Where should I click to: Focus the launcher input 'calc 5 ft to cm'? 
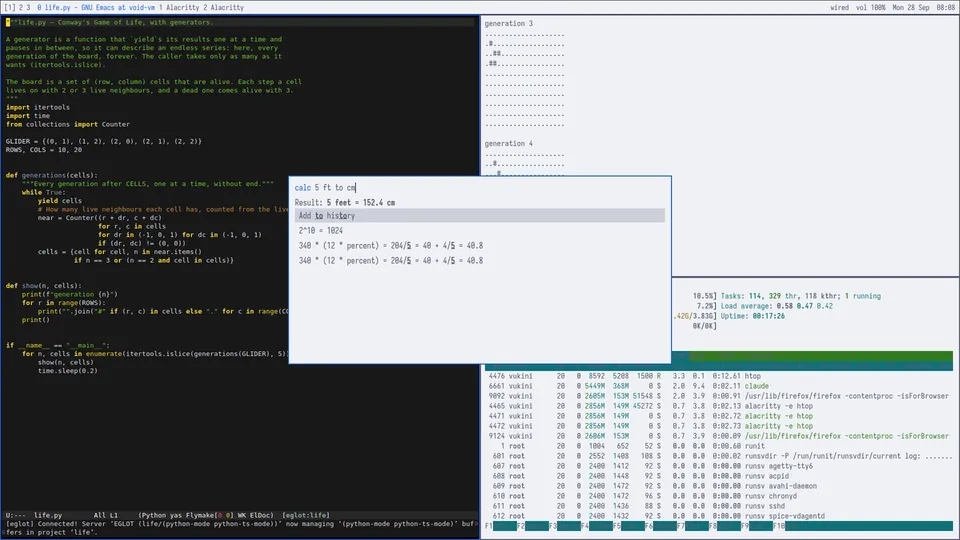479,187
